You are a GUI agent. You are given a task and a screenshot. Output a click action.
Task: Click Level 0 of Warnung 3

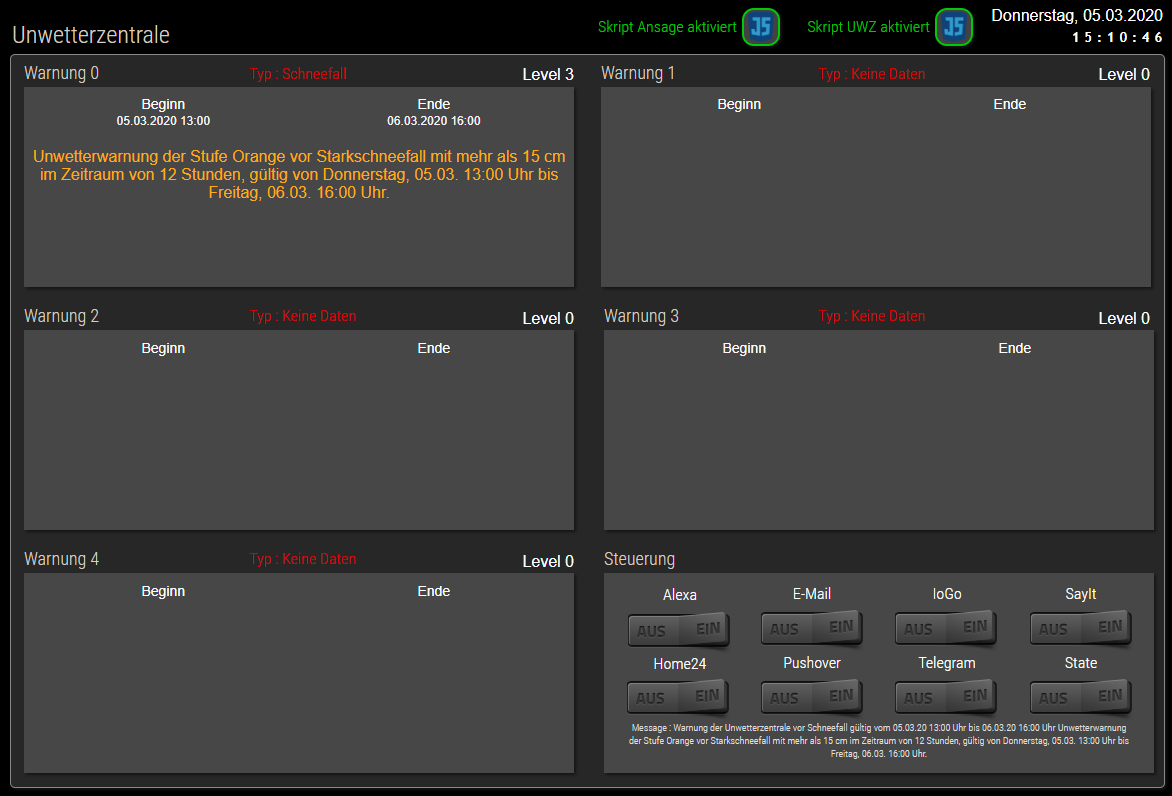click(x=1124, y=318)
